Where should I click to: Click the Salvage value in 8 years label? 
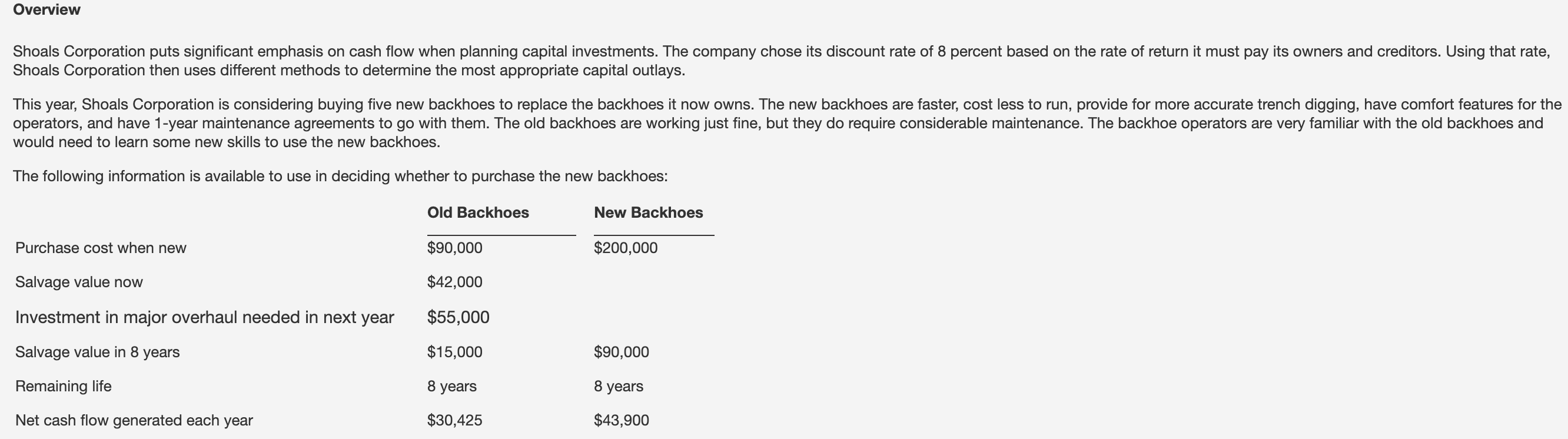(97, 352)
